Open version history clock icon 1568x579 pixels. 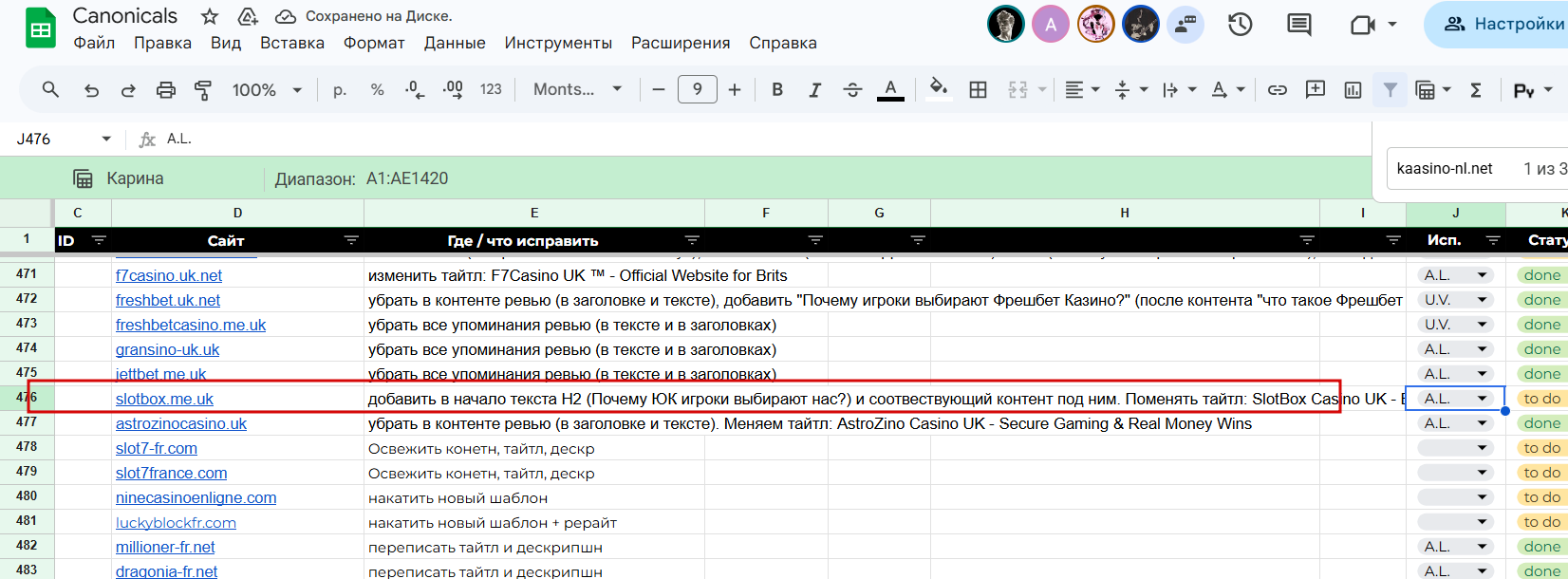click(1240, 24)
